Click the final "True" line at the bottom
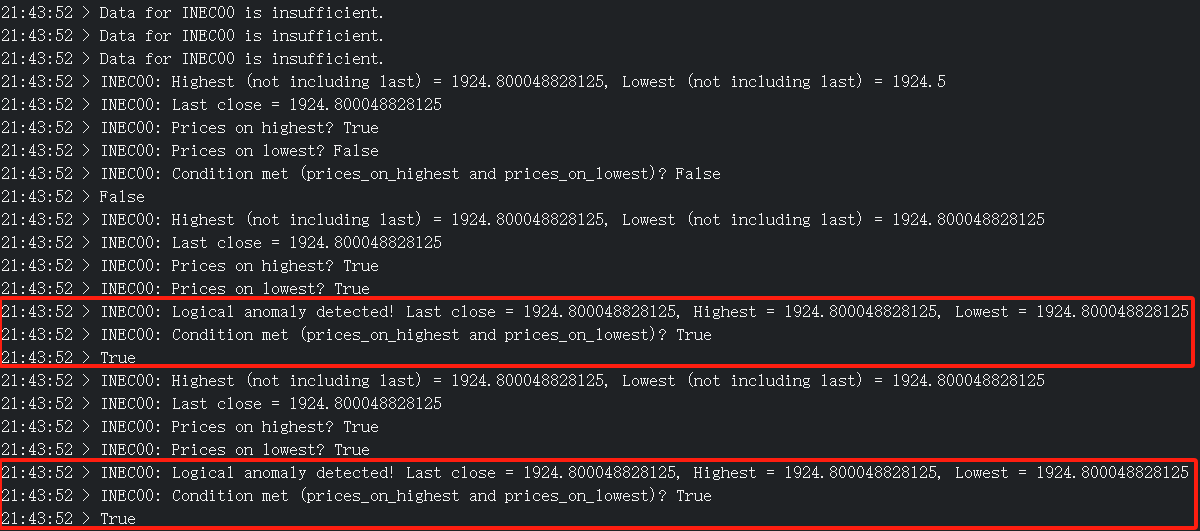 click(x=68, y=519)
